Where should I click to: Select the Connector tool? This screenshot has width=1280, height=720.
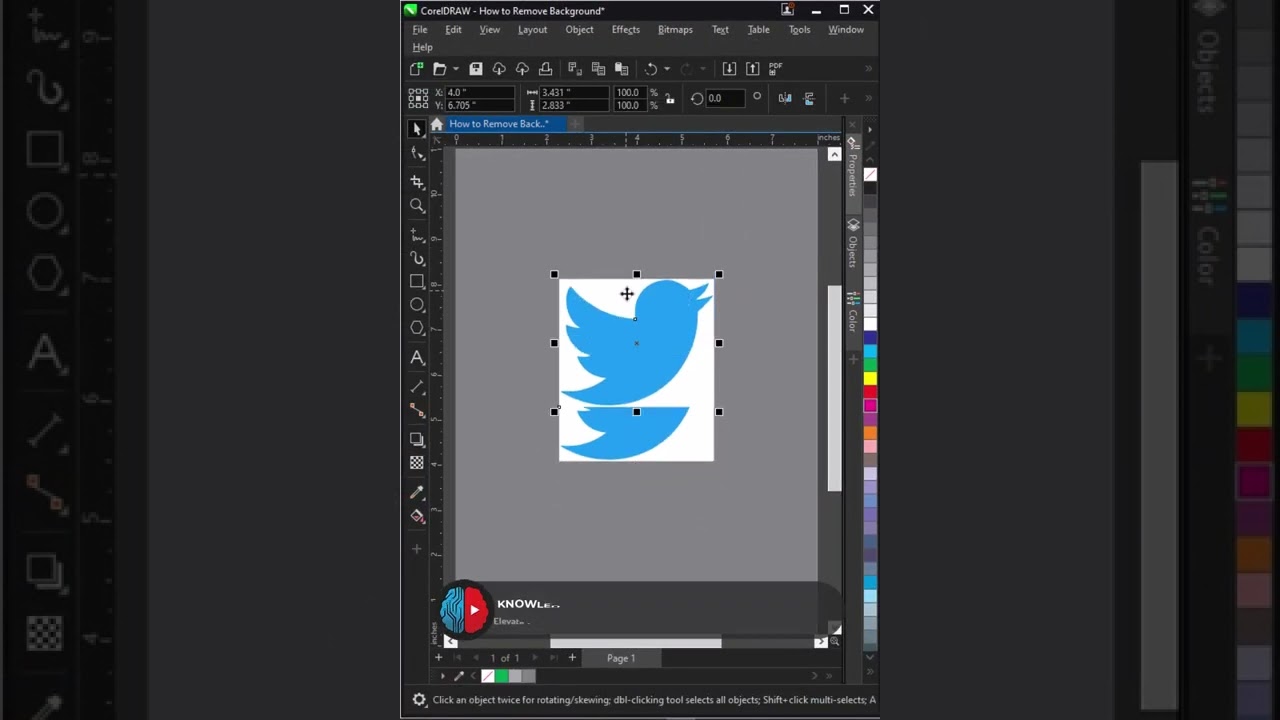pyautogui.click(x=417, y=410)
